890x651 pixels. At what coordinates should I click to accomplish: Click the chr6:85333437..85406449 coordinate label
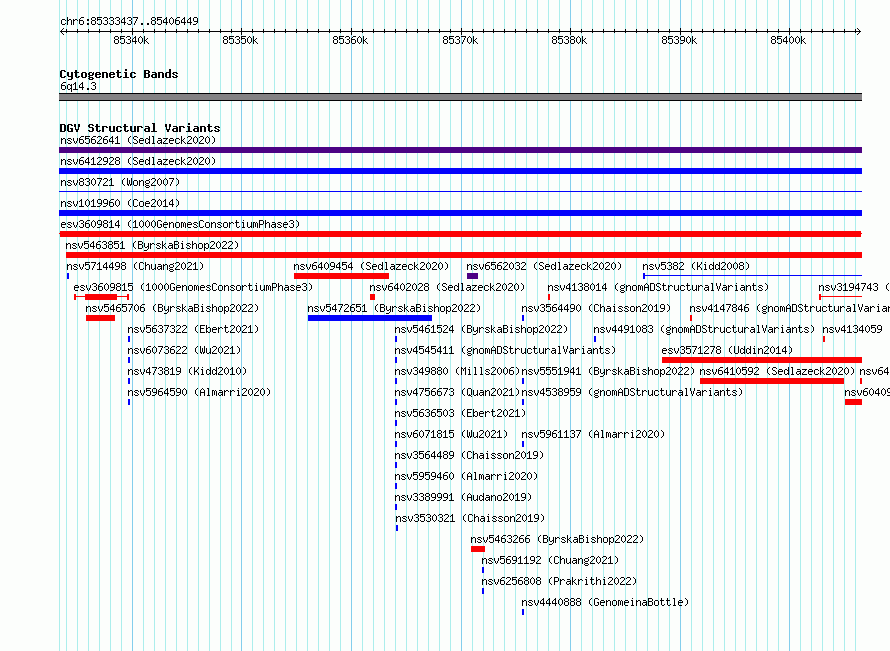(129, 22)
